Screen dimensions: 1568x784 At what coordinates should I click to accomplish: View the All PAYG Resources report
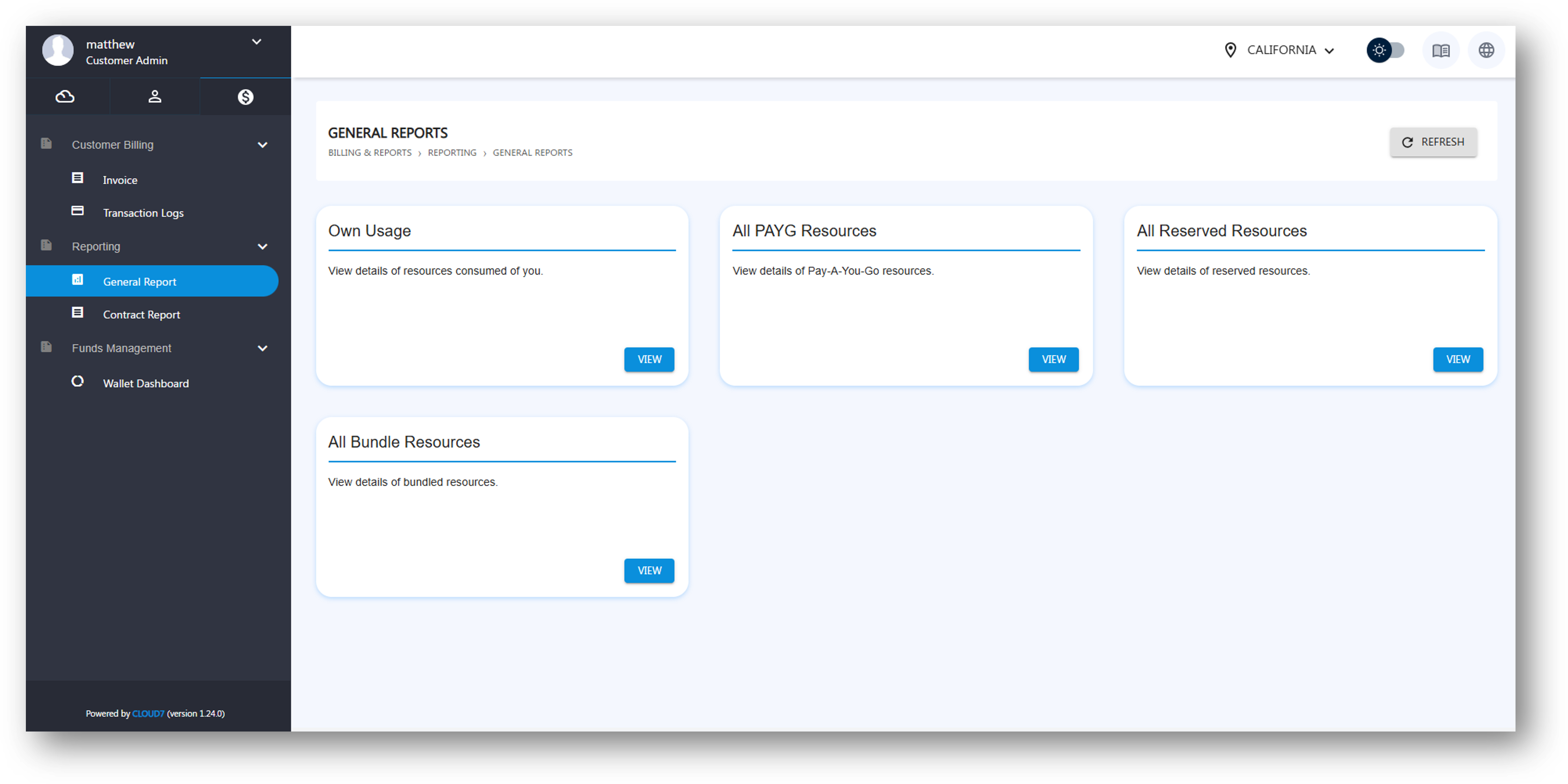[1054, 360]
